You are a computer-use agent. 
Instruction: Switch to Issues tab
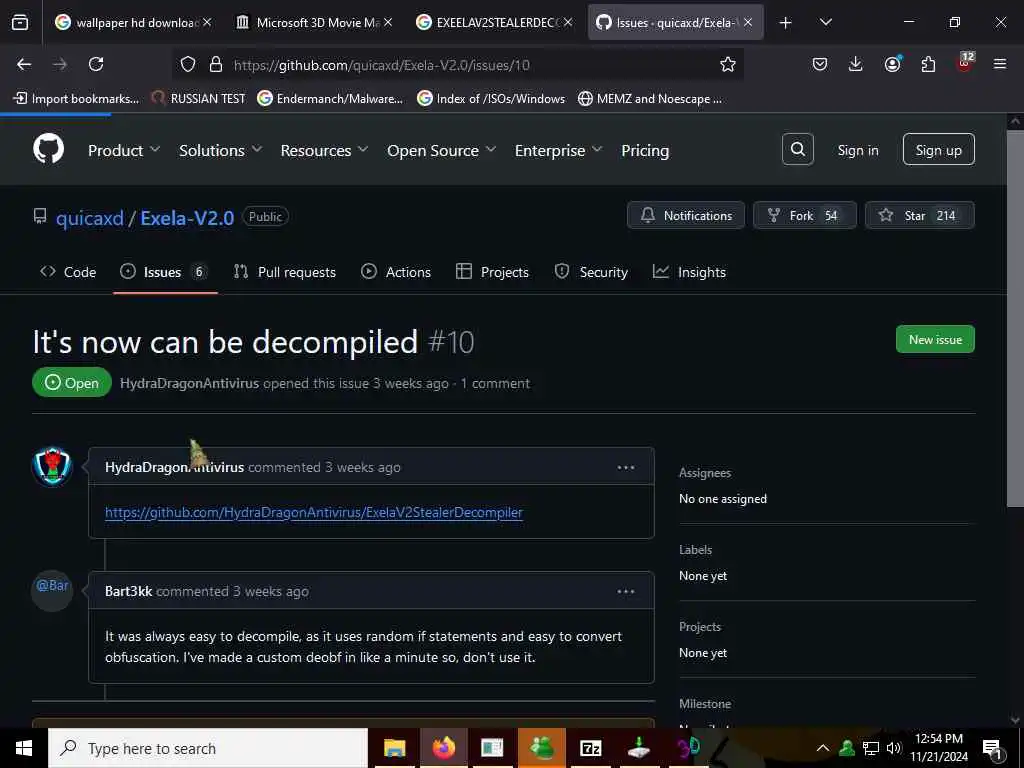pyautogui.click(x=165, y=272)
